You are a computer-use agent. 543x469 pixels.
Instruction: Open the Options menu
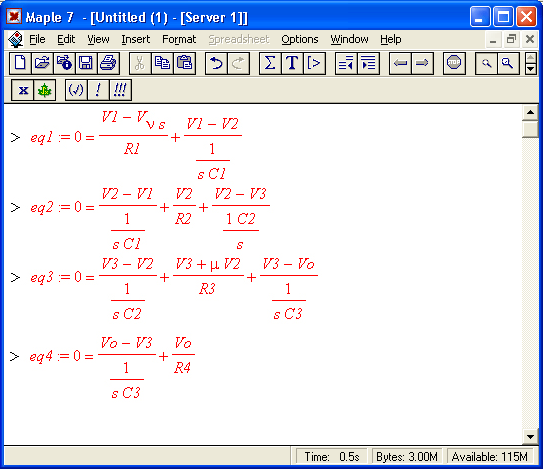300,39
